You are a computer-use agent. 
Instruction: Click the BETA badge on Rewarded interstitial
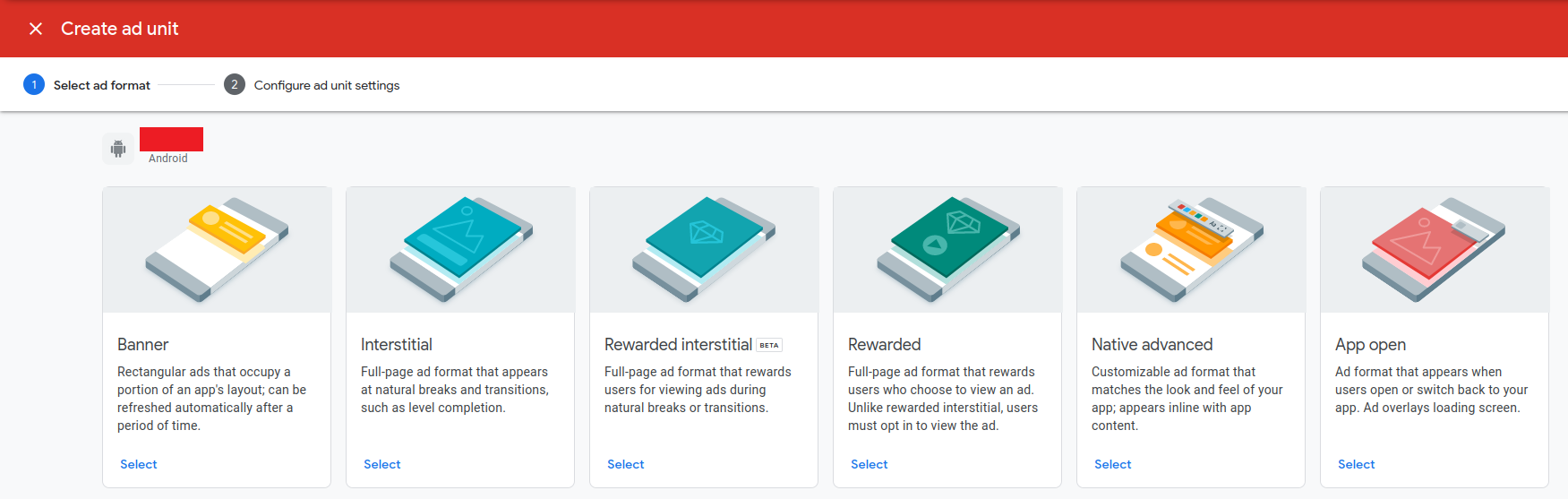pos(769,345)
